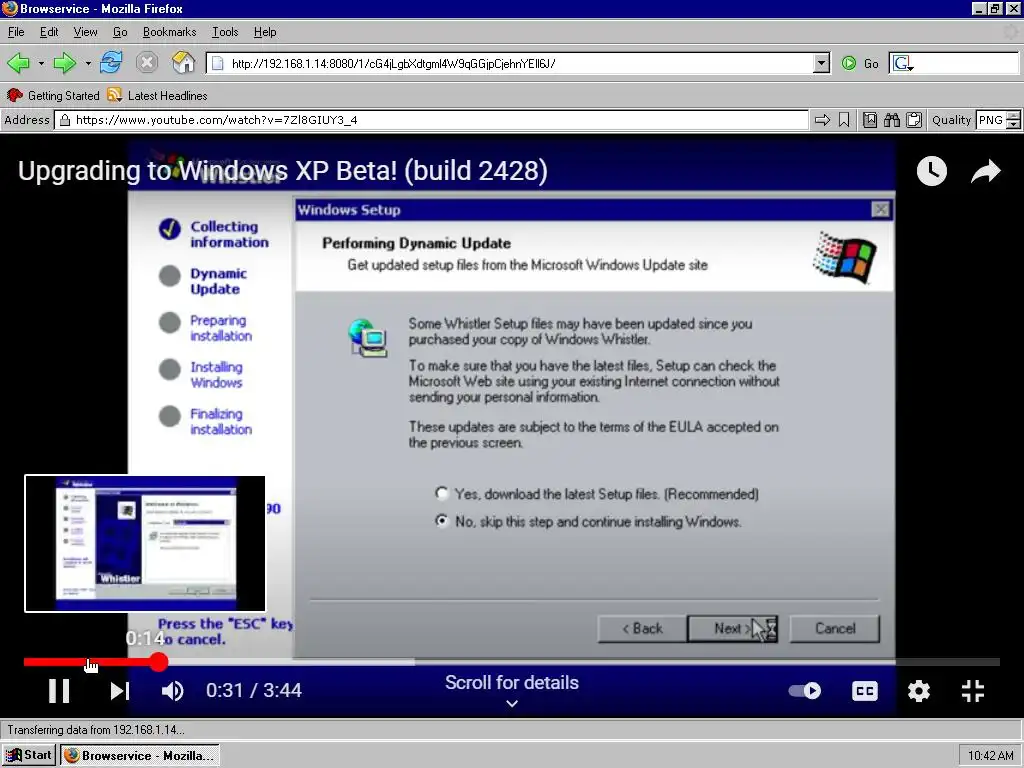
Task: Click the Browservice go arrow icon
Action: tap(823, 120)
